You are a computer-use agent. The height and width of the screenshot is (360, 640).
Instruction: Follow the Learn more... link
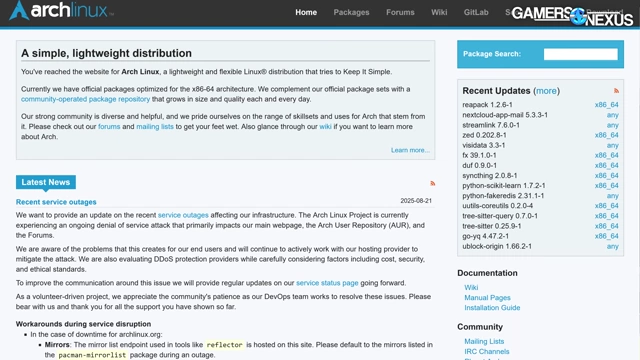click(410, 150)
